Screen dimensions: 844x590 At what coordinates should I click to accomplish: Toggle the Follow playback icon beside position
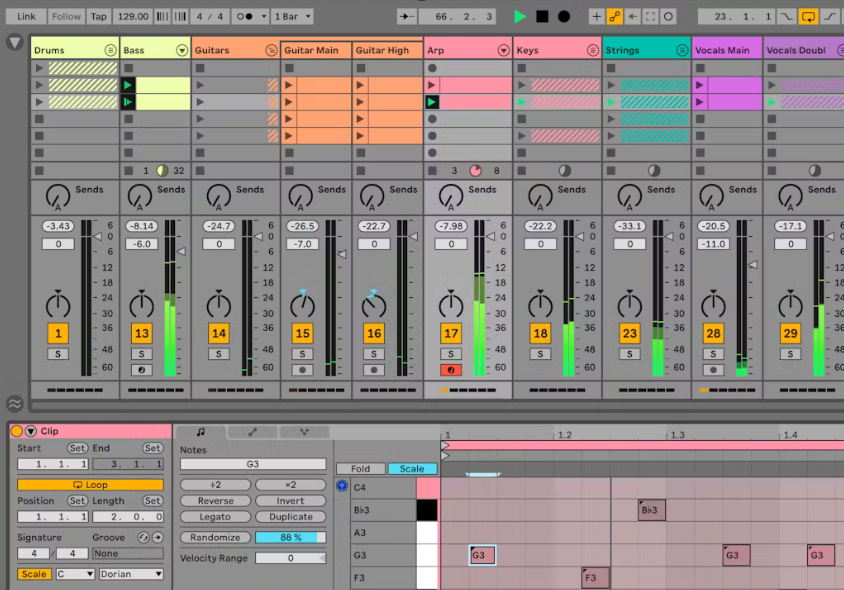pos(406,17)
